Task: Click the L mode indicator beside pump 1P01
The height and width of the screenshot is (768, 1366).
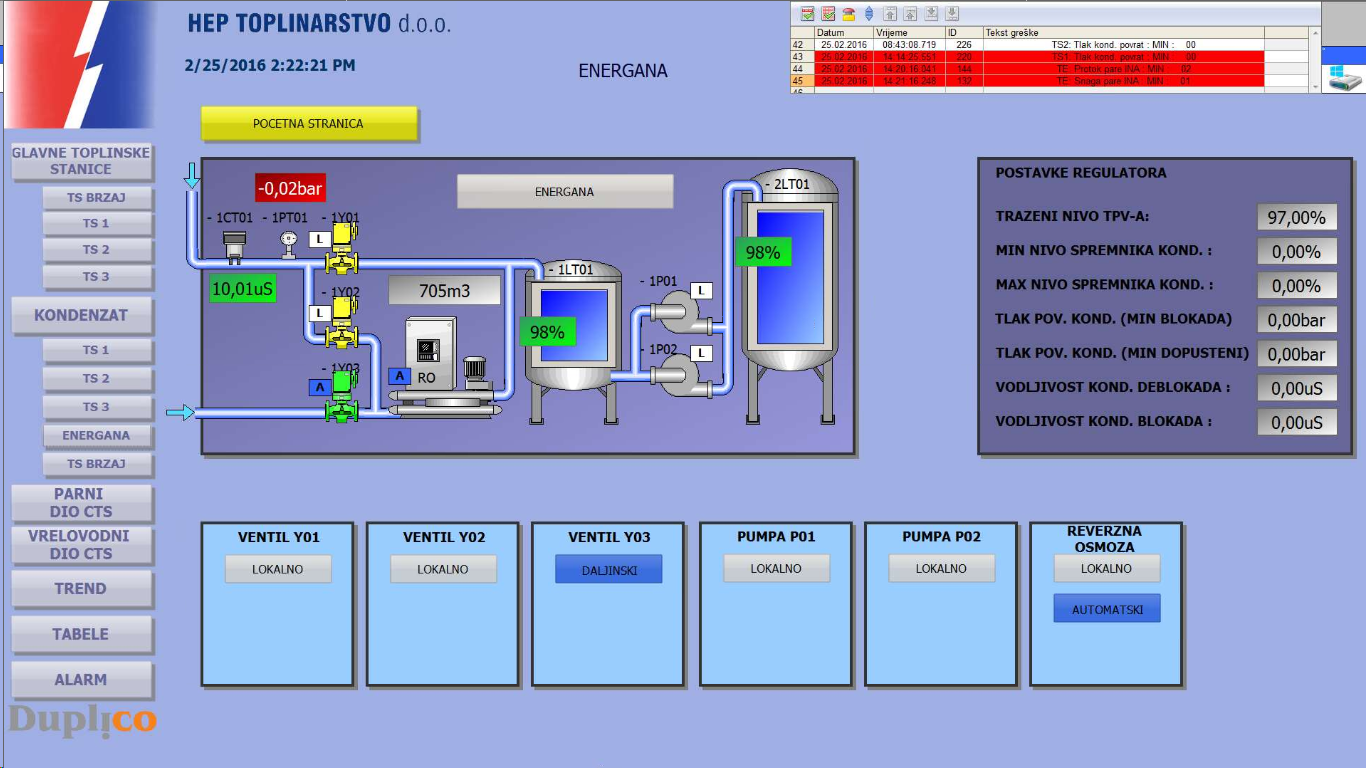Action: point(702,291)
